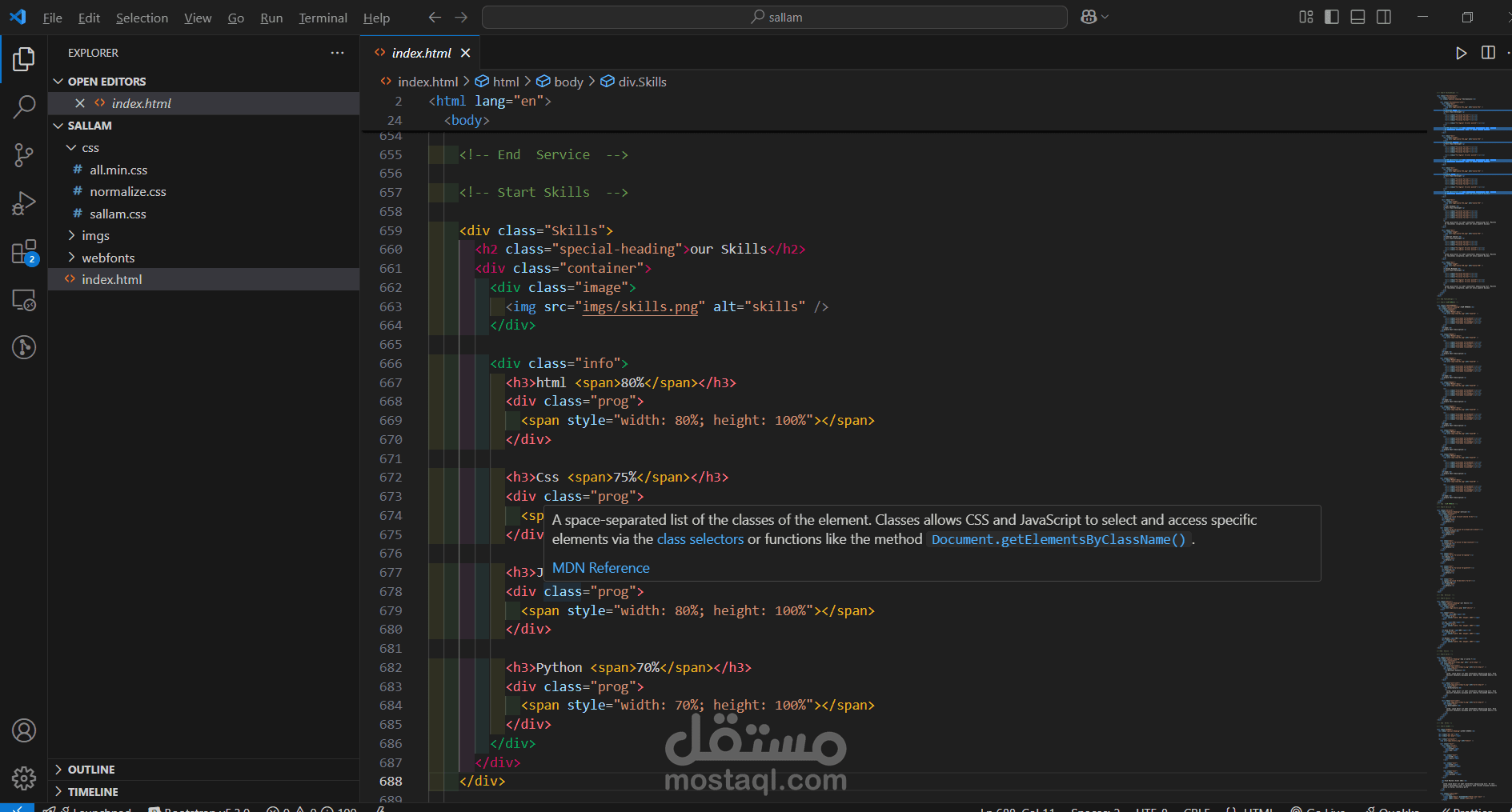This screenshot has height=812, width=1512.
Task: Open the Terminal menu
Action: [x=323, y=18]
